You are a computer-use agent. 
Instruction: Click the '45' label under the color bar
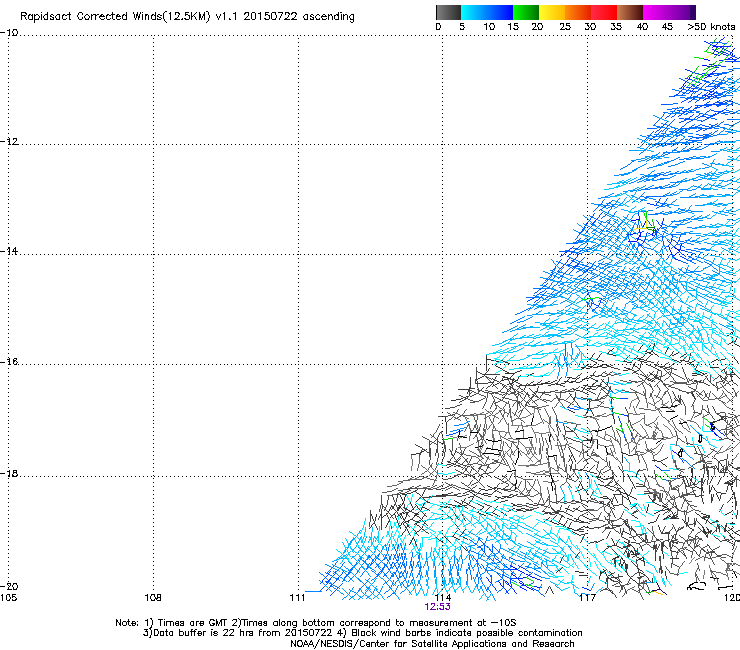tap(667, 27)
